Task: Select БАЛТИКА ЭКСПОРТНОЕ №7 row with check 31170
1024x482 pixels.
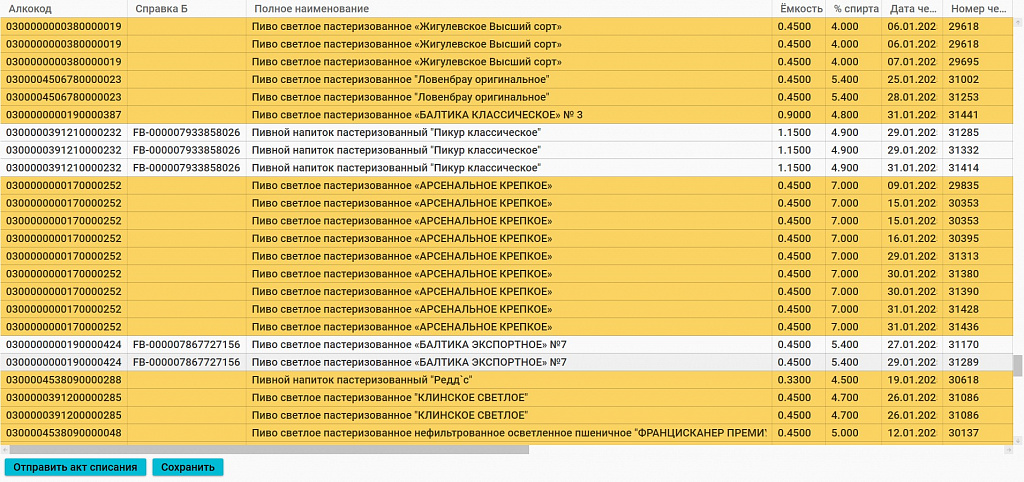Action: click(x=507, y=344)
